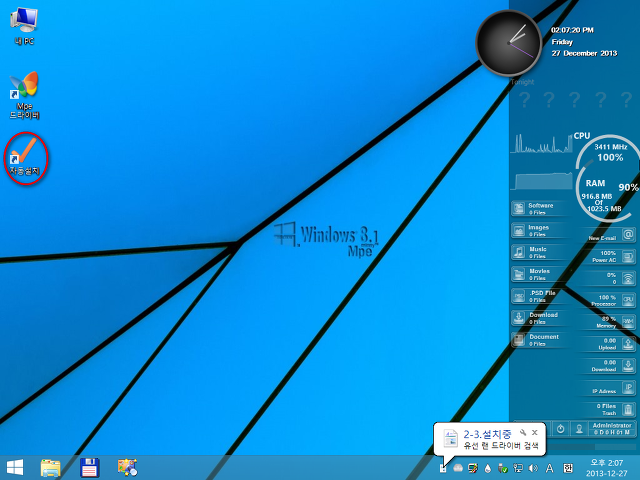Click the Wi-Fi signal widget icon
The image size is (640, 480).
click(x=629, y=278)
